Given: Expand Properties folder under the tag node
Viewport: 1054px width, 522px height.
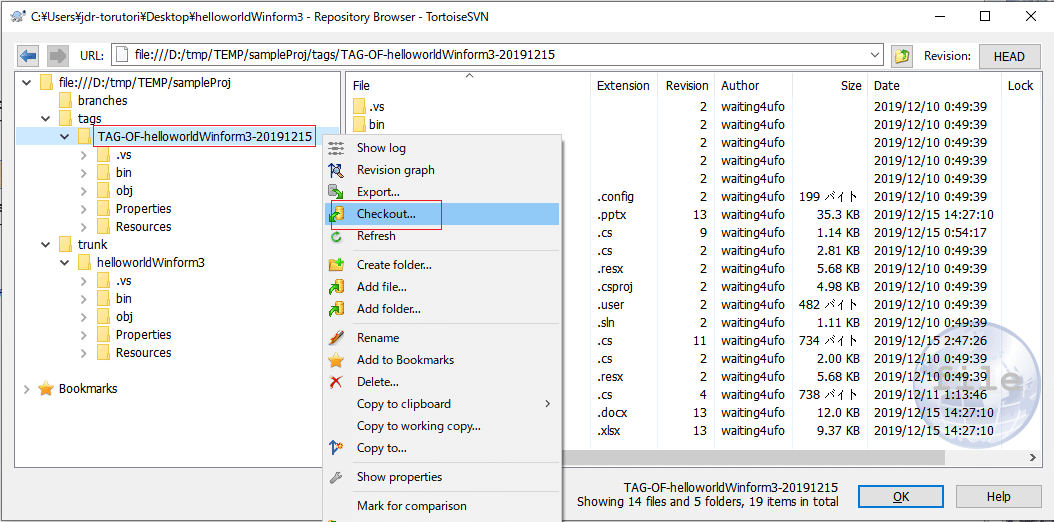Looking at the screenshot, I should (x=84, y=209).
